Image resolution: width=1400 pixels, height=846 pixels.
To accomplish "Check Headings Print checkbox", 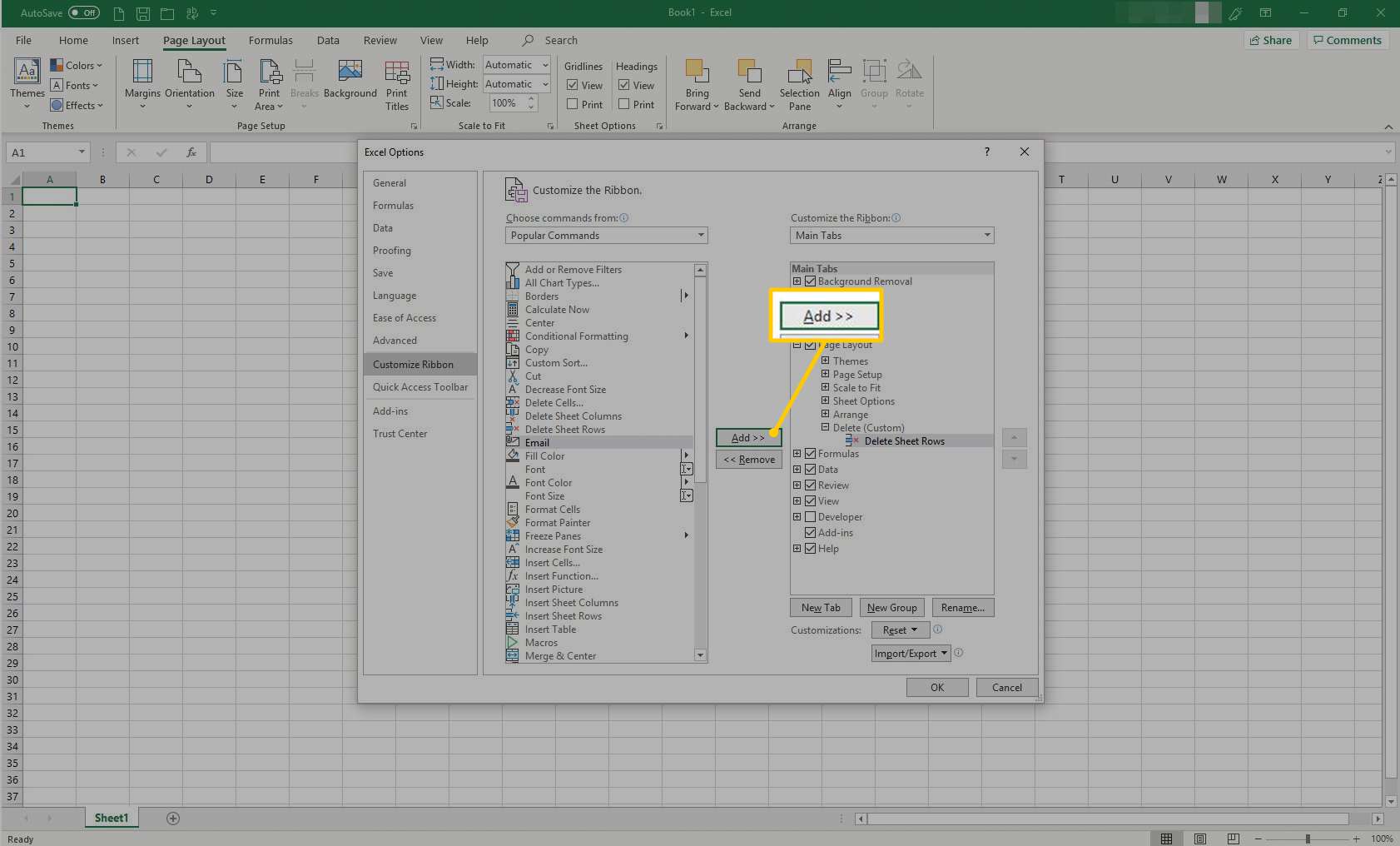I will tap(624, 104).
